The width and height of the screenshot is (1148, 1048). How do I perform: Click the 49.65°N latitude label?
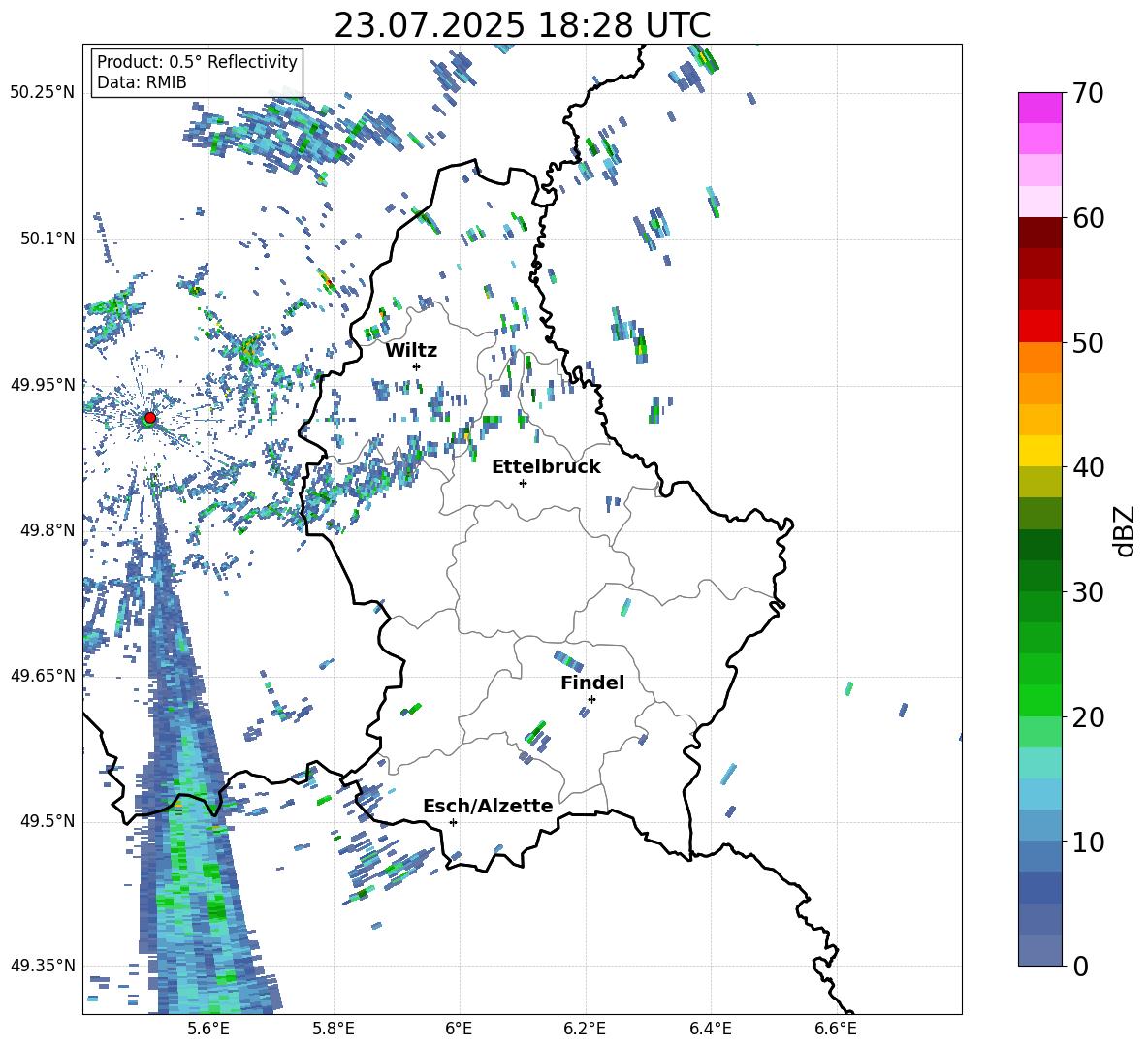[x=43, y=675]
